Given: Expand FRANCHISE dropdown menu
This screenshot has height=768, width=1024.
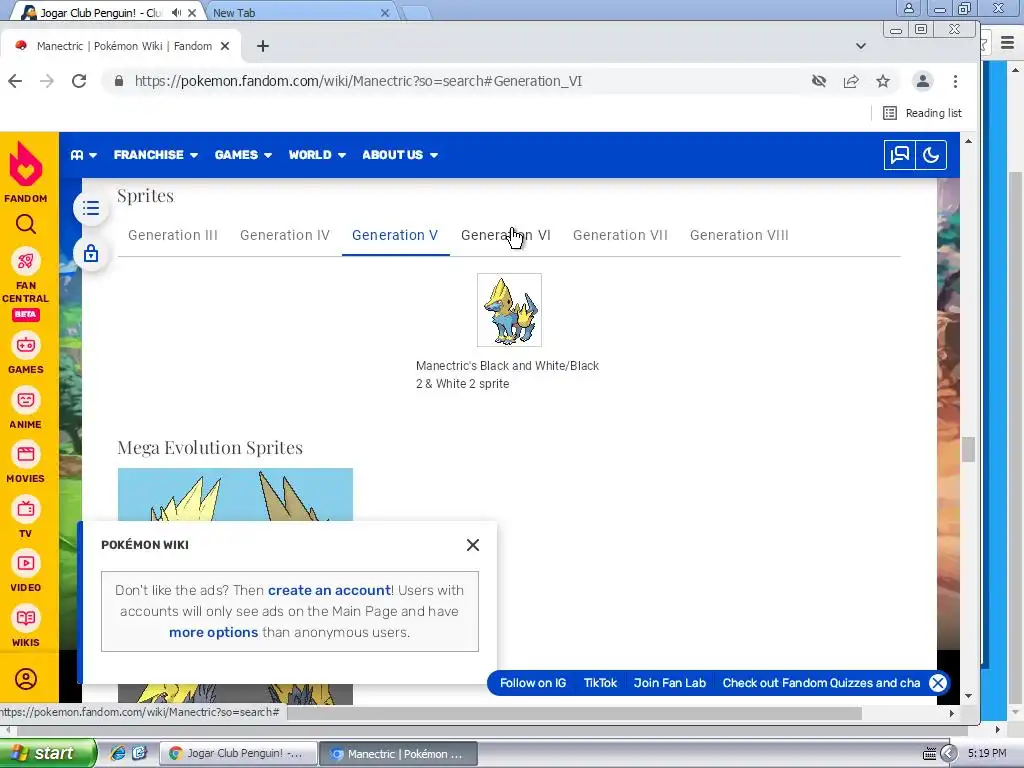Looking at the screenshot, I should (x=155, y=155).
